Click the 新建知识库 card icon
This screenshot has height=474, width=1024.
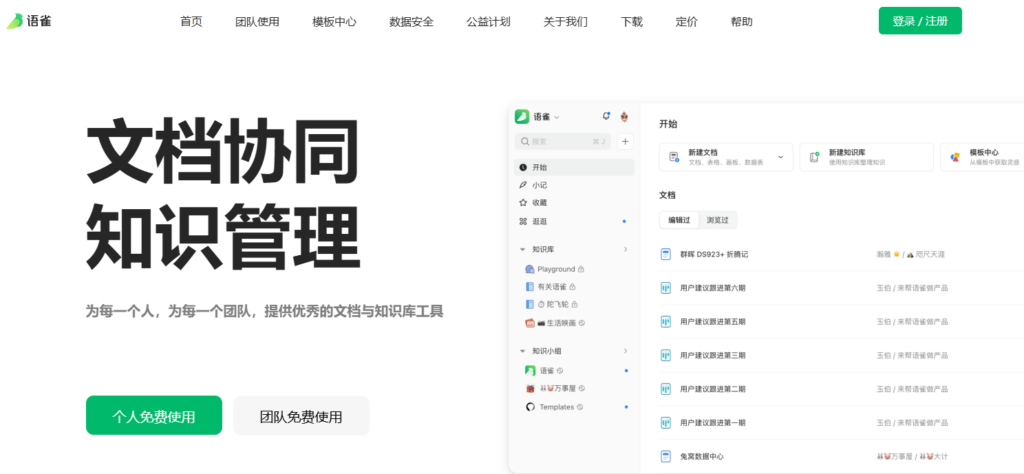(814, 157)
